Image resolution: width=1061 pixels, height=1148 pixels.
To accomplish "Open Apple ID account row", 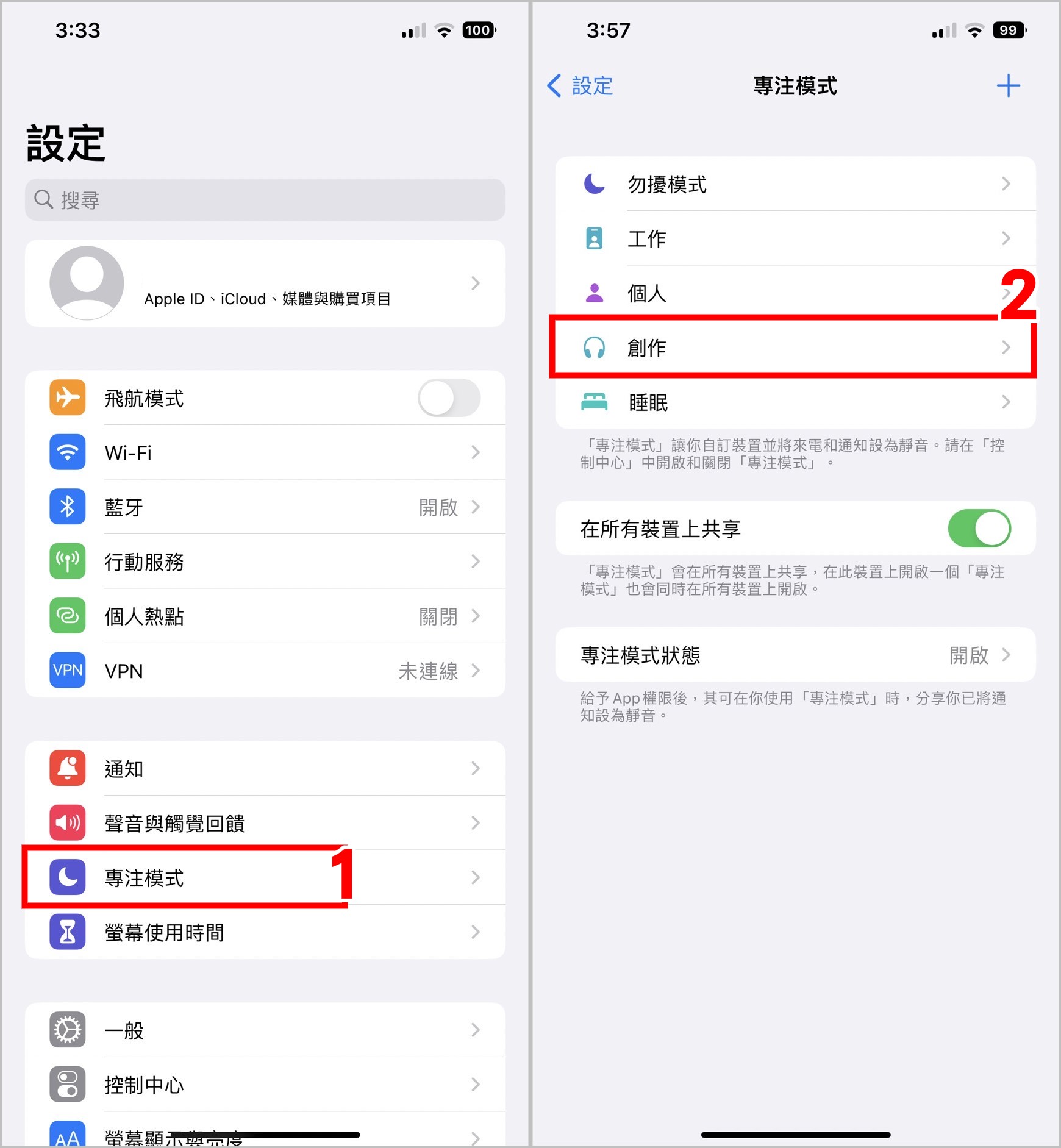I will [265, 283].
